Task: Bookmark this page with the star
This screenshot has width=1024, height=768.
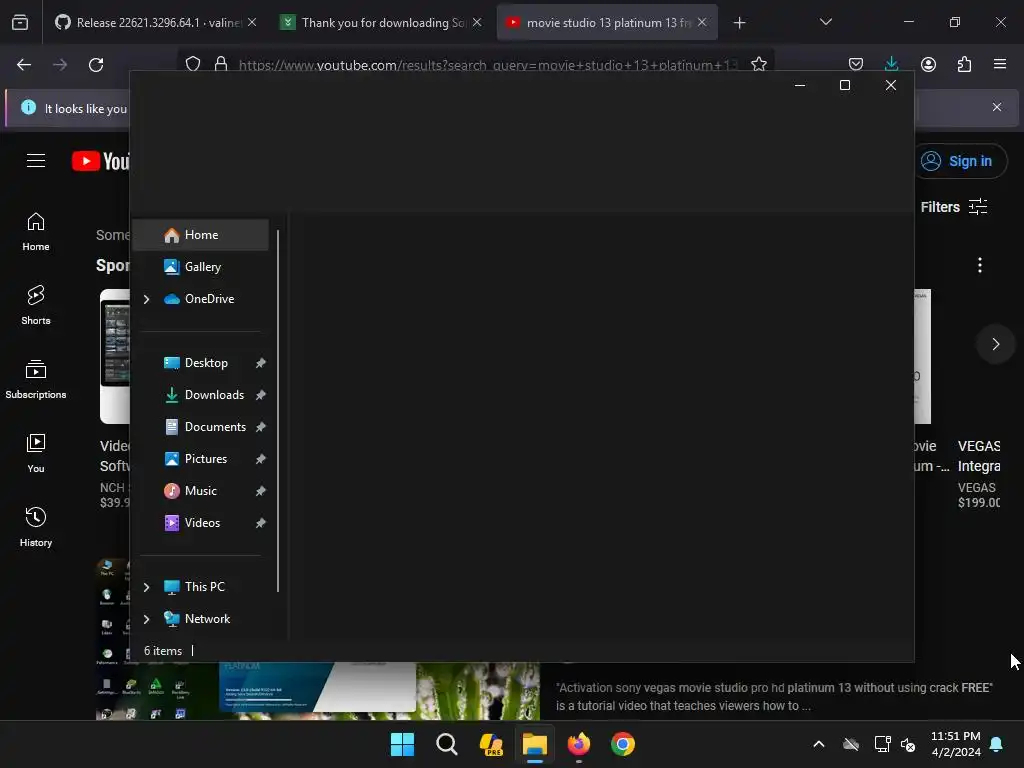Action: tap(759, 64)
